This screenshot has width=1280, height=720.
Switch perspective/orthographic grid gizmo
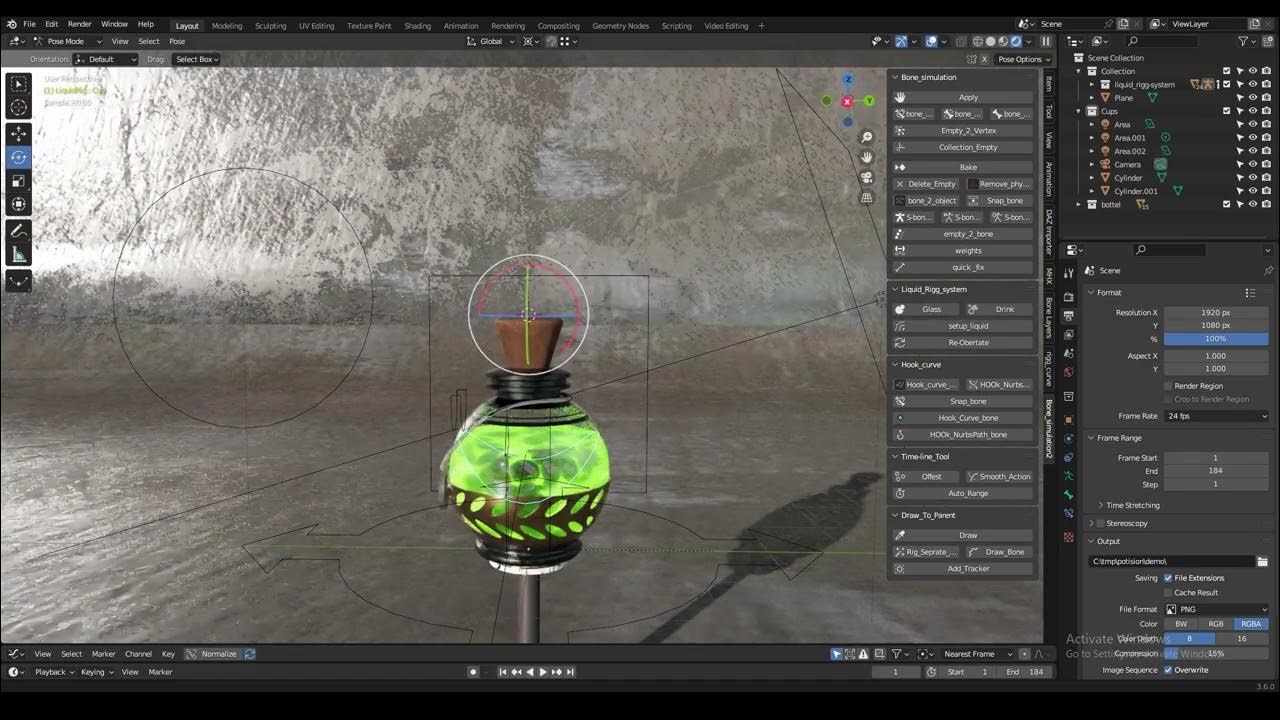tap(867, 197)
